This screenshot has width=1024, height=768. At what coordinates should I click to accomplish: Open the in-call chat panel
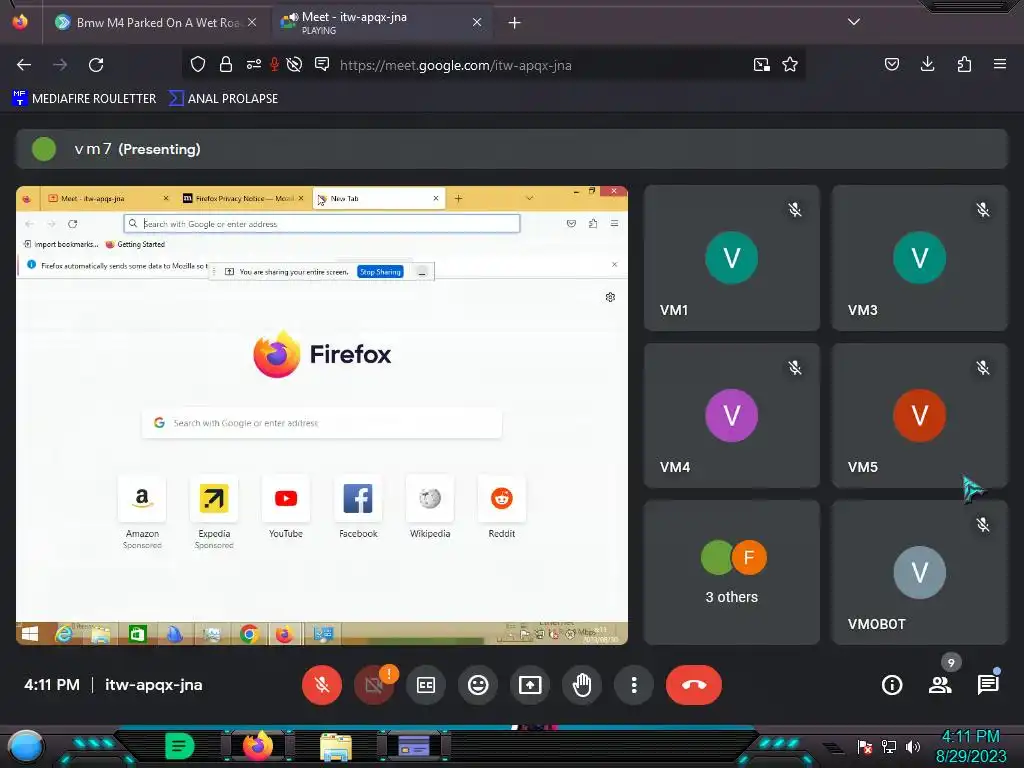[988, 685]
